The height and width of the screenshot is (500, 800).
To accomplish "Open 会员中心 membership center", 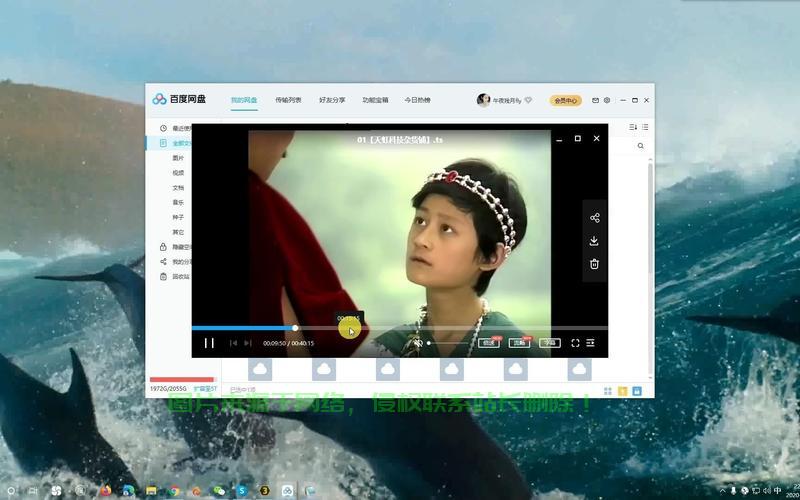I will click(x=566, y=101).
